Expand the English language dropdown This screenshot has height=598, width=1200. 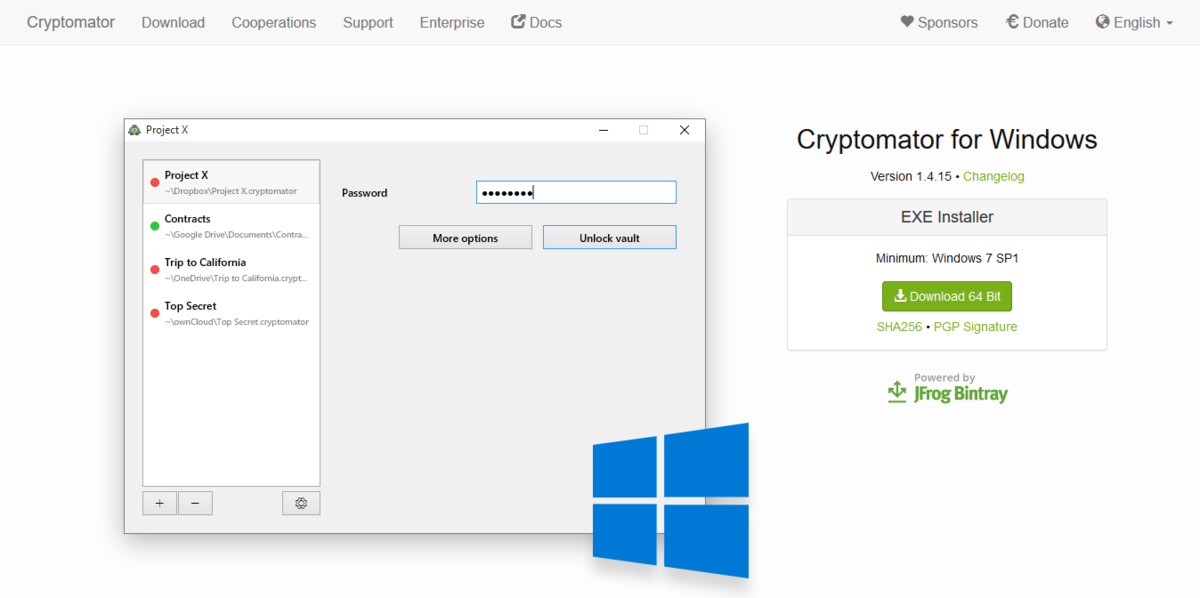(x=1134, y=22)
